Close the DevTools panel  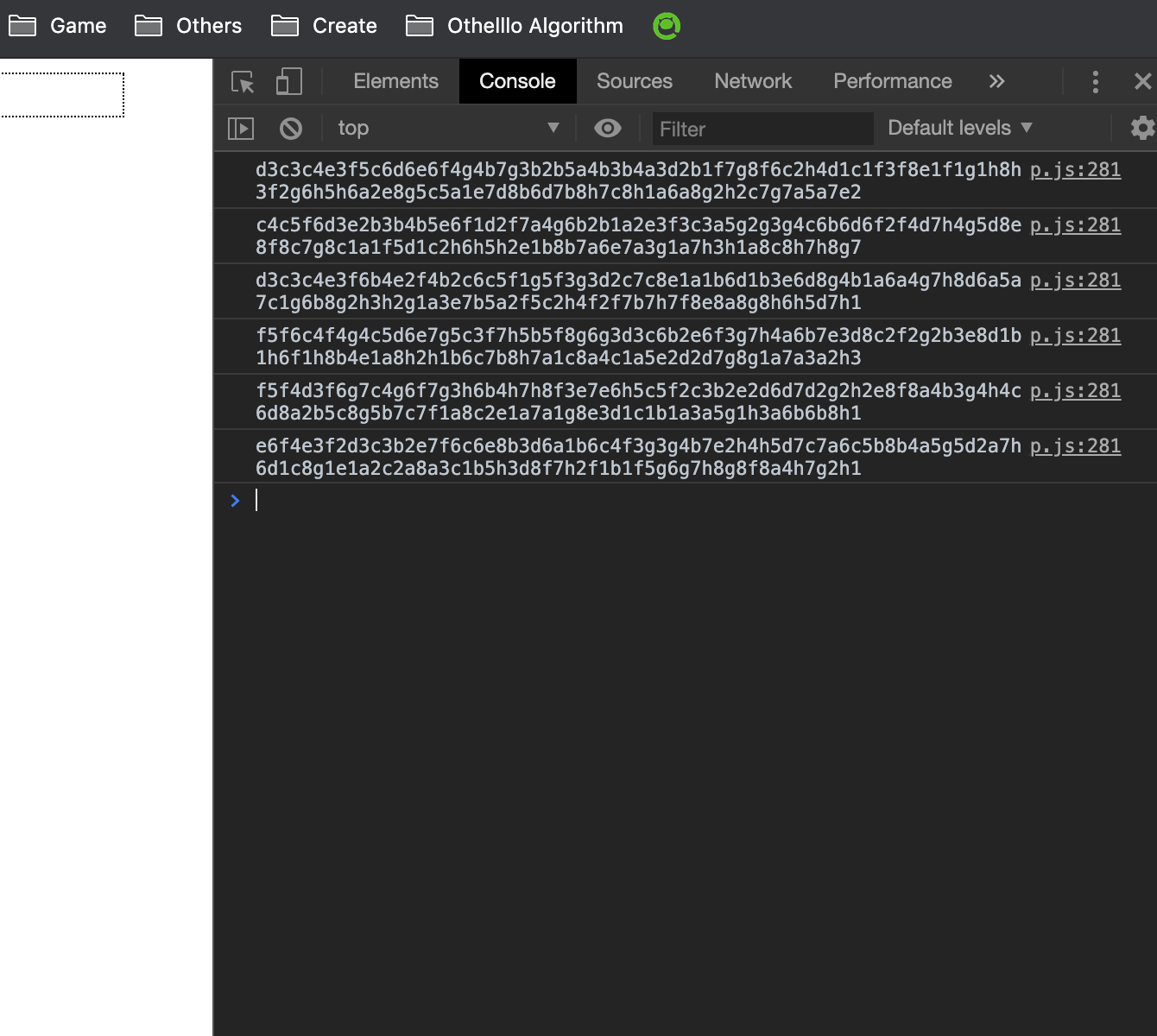coord(1142,82)
